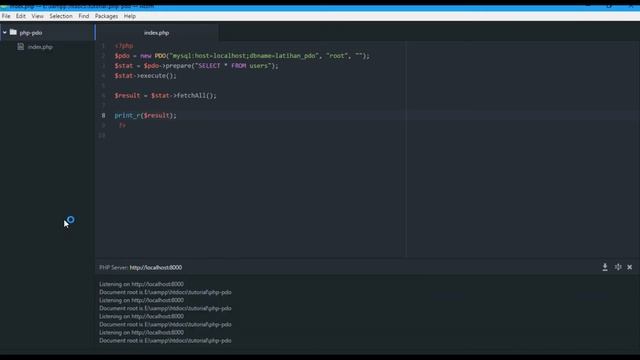Viewport: 640px width, 360px height.
Task: Collapse the php-pdo project folder
Action: click(4, 33)
